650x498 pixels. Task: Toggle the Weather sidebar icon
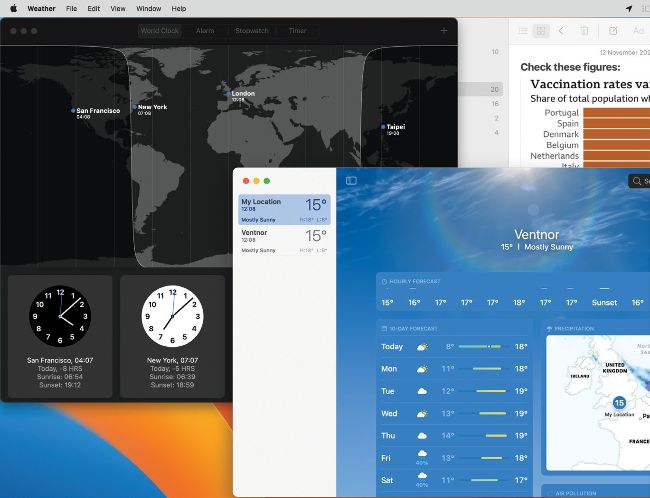point(351,181)
